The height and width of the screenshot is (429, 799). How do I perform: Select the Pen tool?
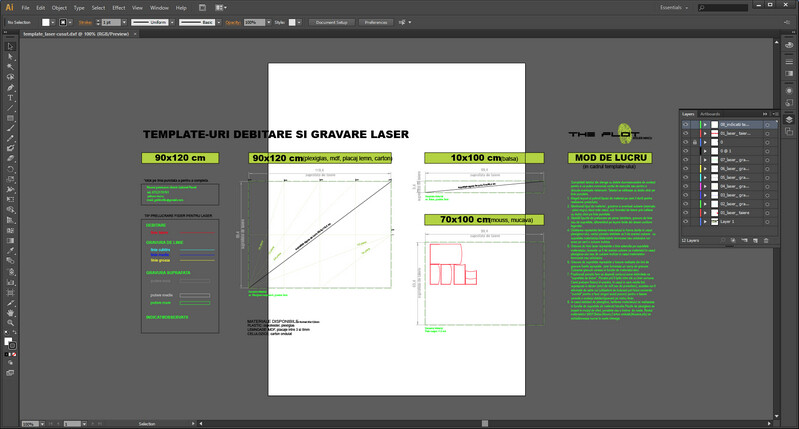point(10,87)
